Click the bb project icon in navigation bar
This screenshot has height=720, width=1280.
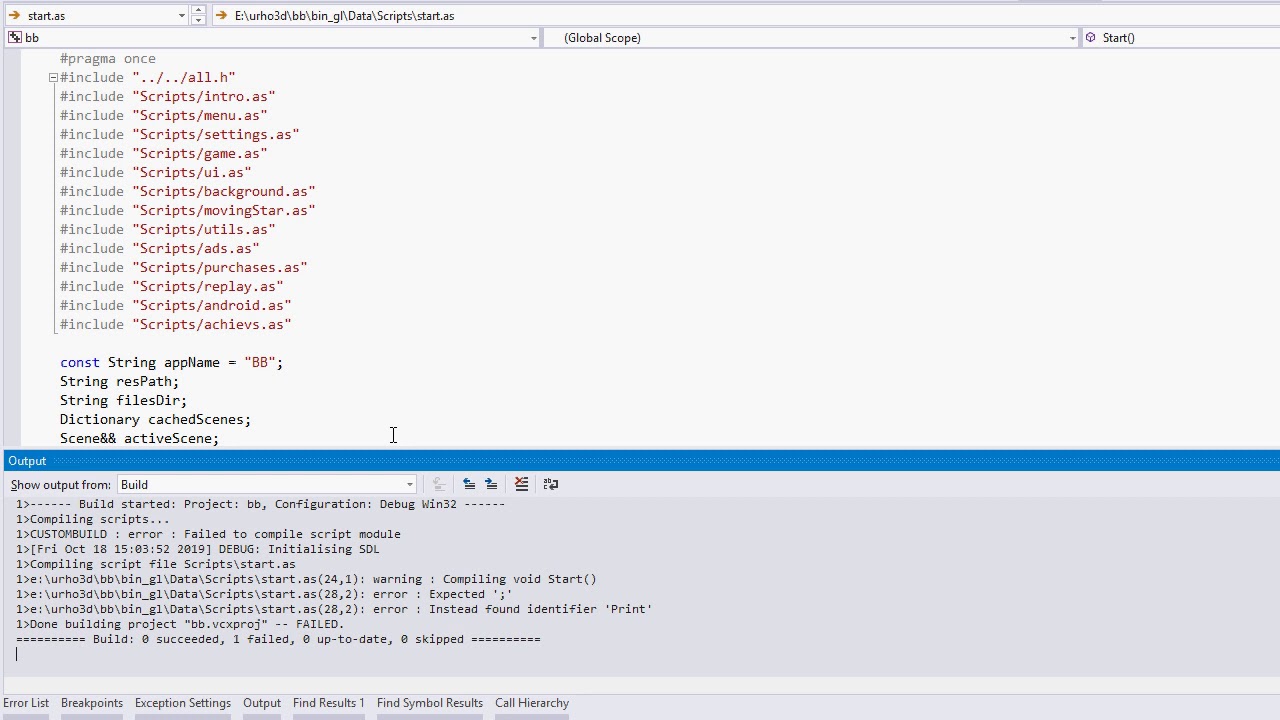14,37
